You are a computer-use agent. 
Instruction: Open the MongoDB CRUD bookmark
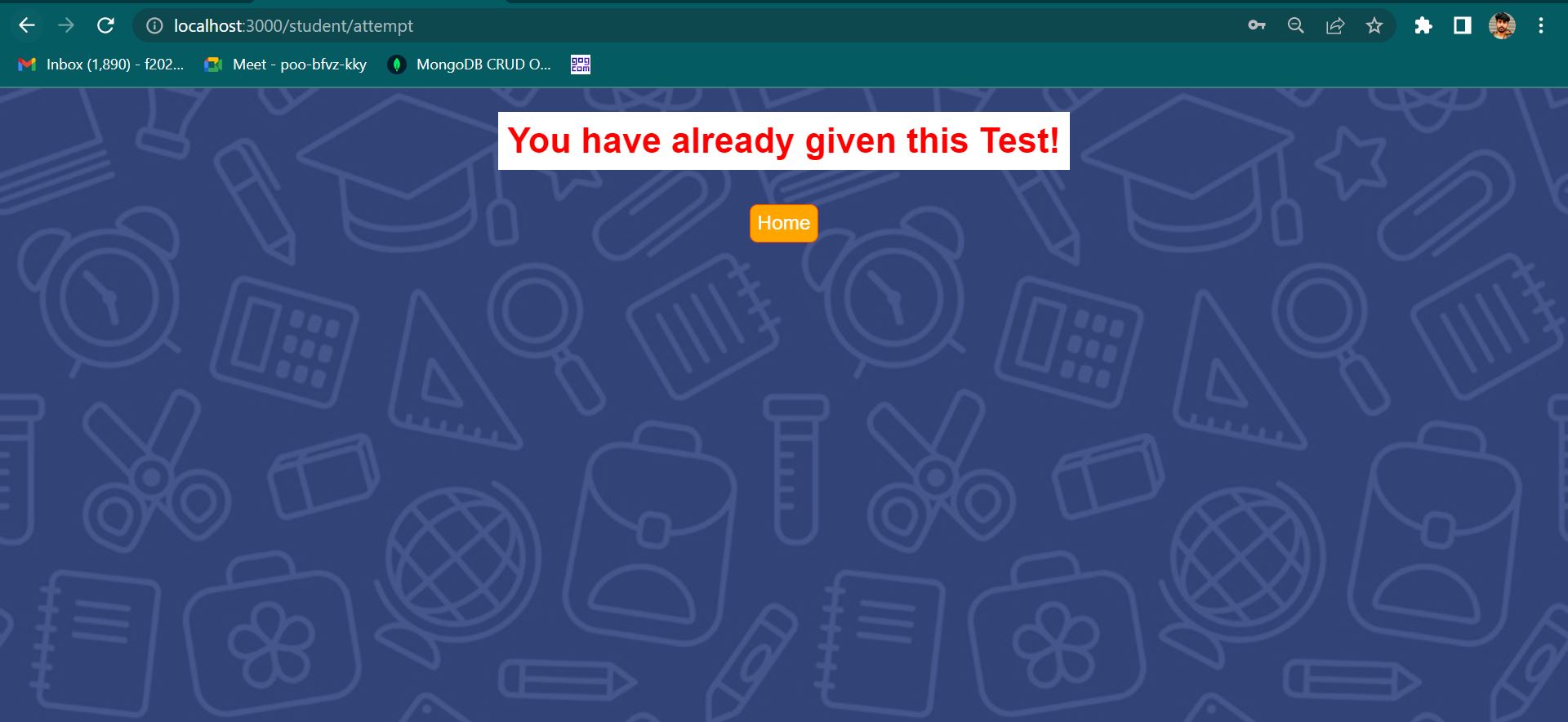click(470, 65)
